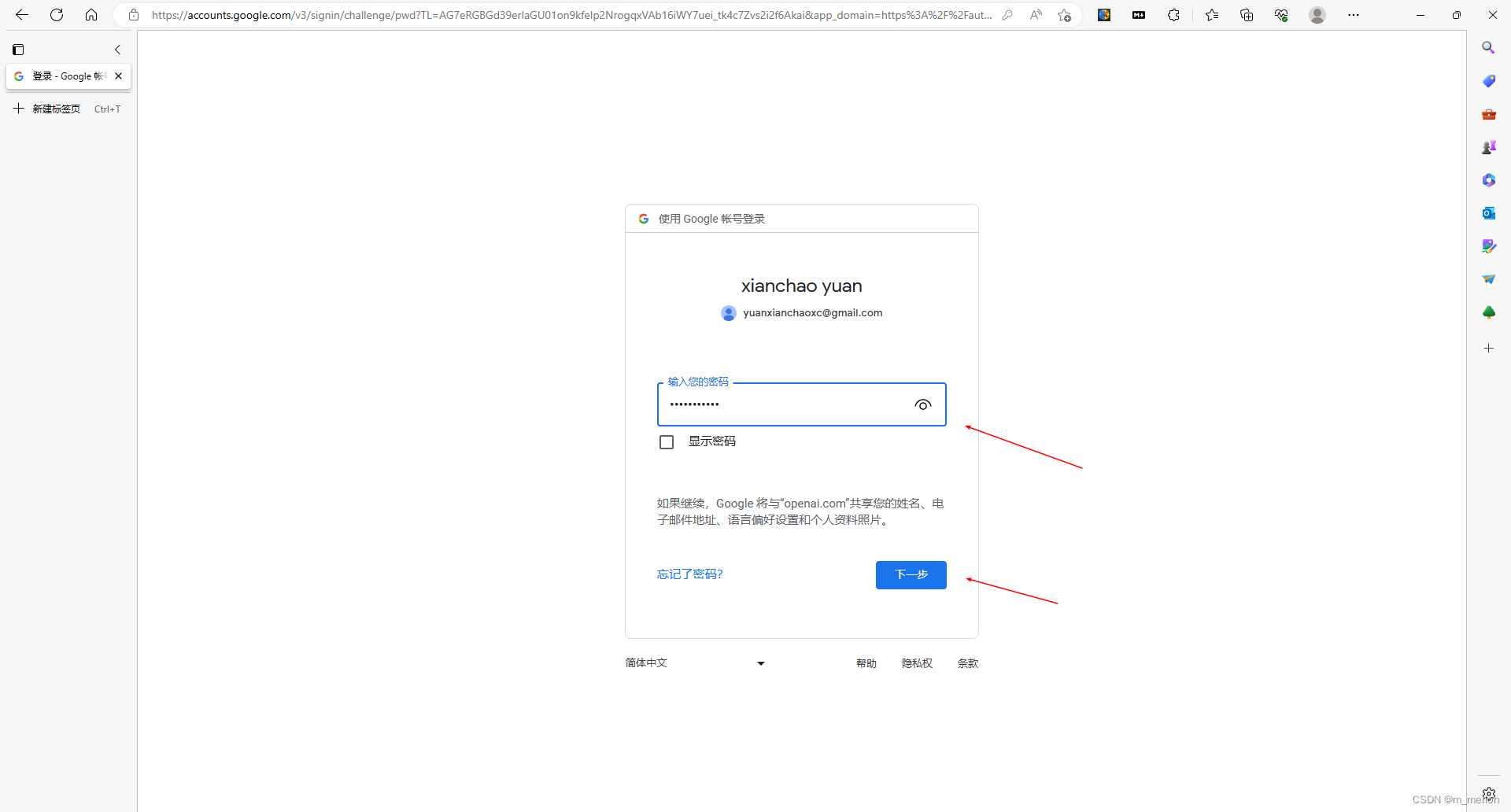Open the 简体中文 language dropdown
Viewport: 1511px width, 812px height.
pos(695,663)
